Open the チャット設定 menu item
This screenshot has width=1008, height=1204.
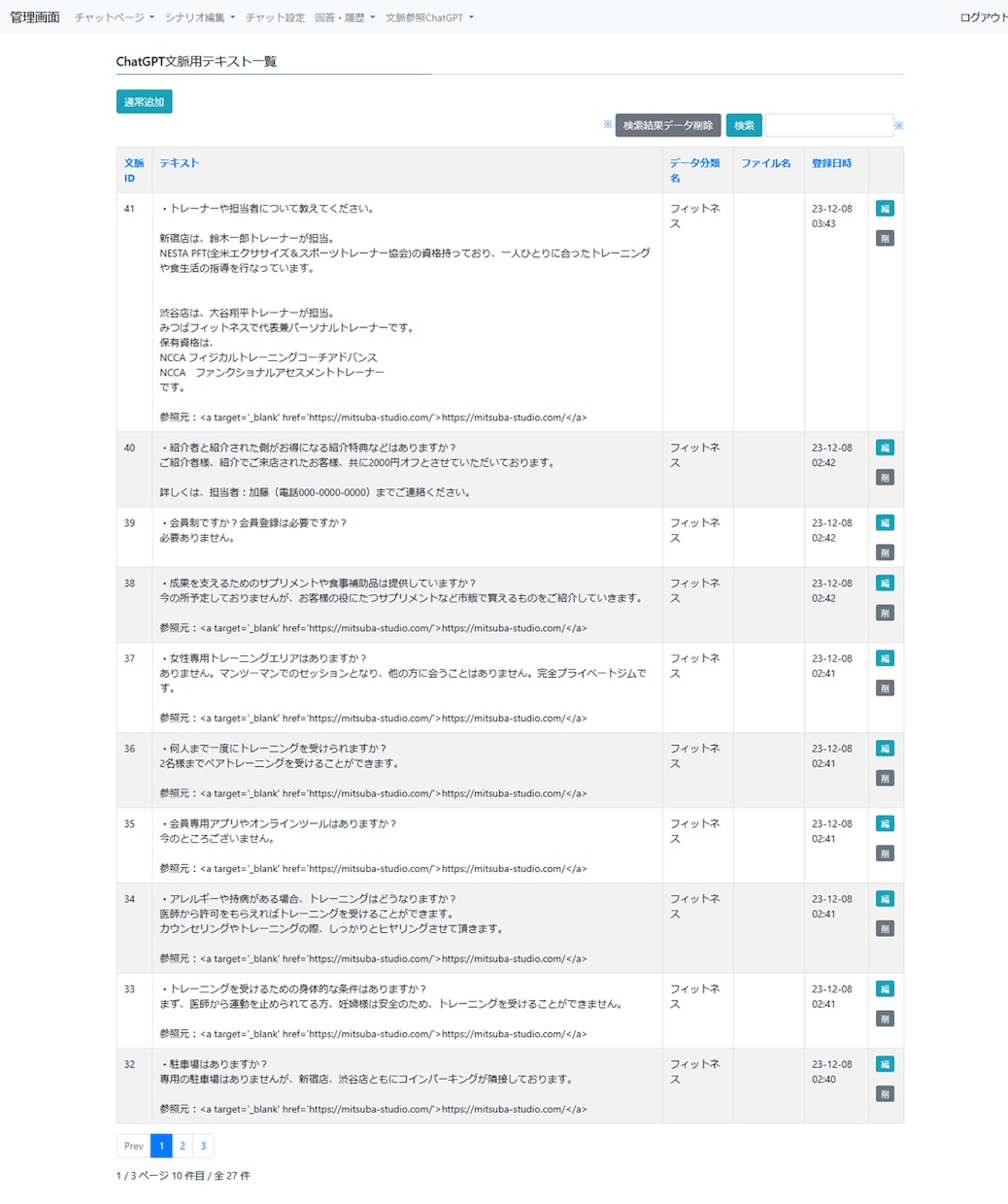275,17
